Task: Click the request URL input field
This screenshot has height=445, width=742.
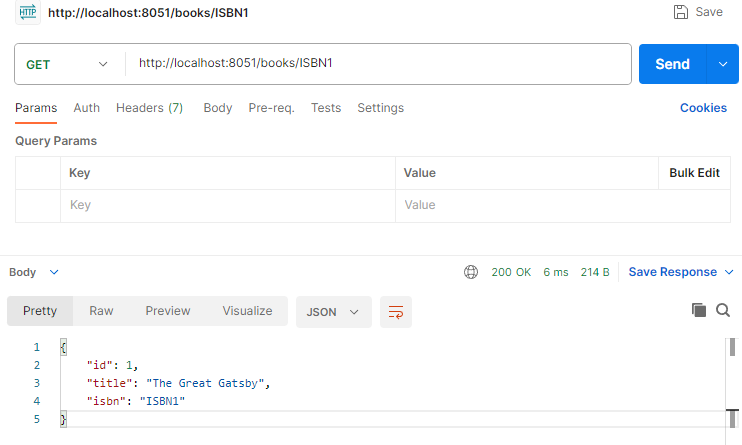Action: [379, 63]
